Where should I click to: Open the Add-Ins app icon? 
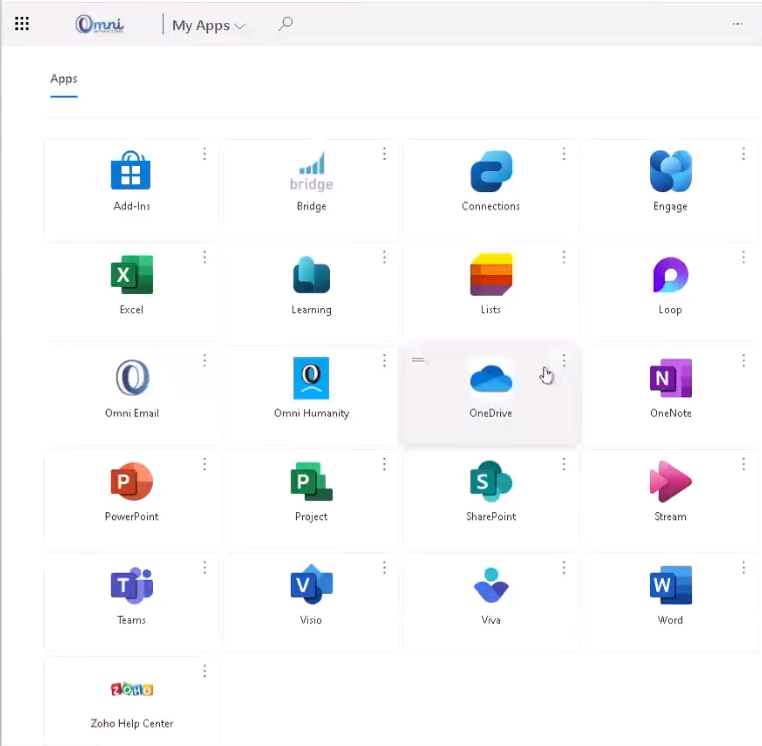click(x=131, y=170)
